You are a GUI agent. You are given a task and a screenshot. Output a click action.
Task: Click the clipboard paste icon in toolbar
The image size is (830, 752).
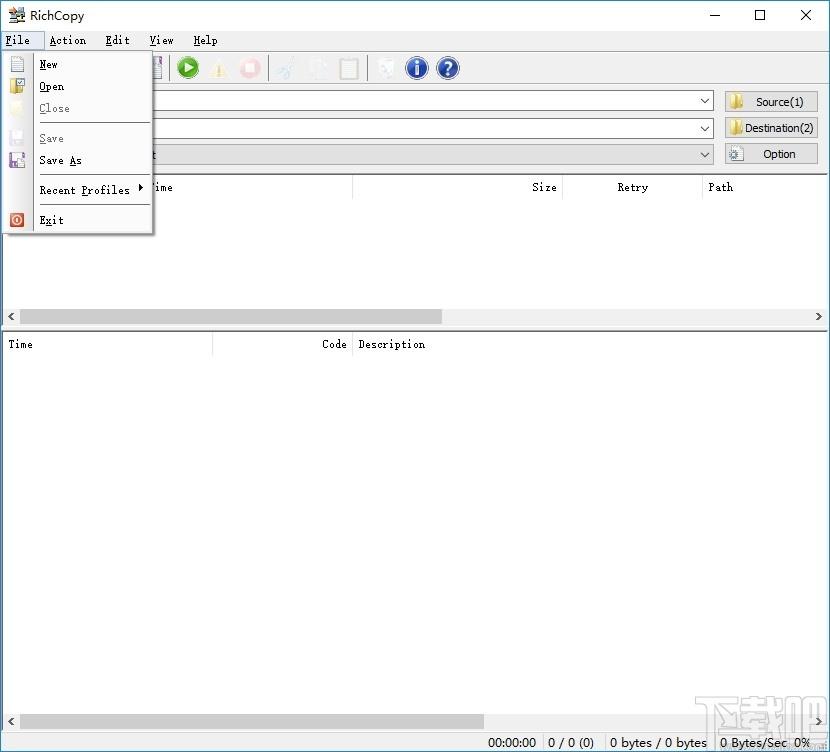349,69
